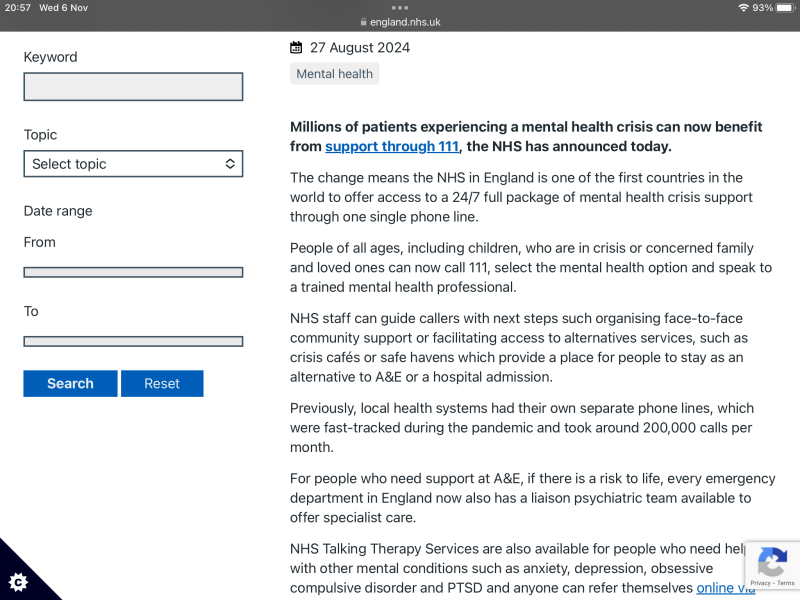Tap the three-dot multitasking control at top
800x600 pixels.
pos(400,7)
